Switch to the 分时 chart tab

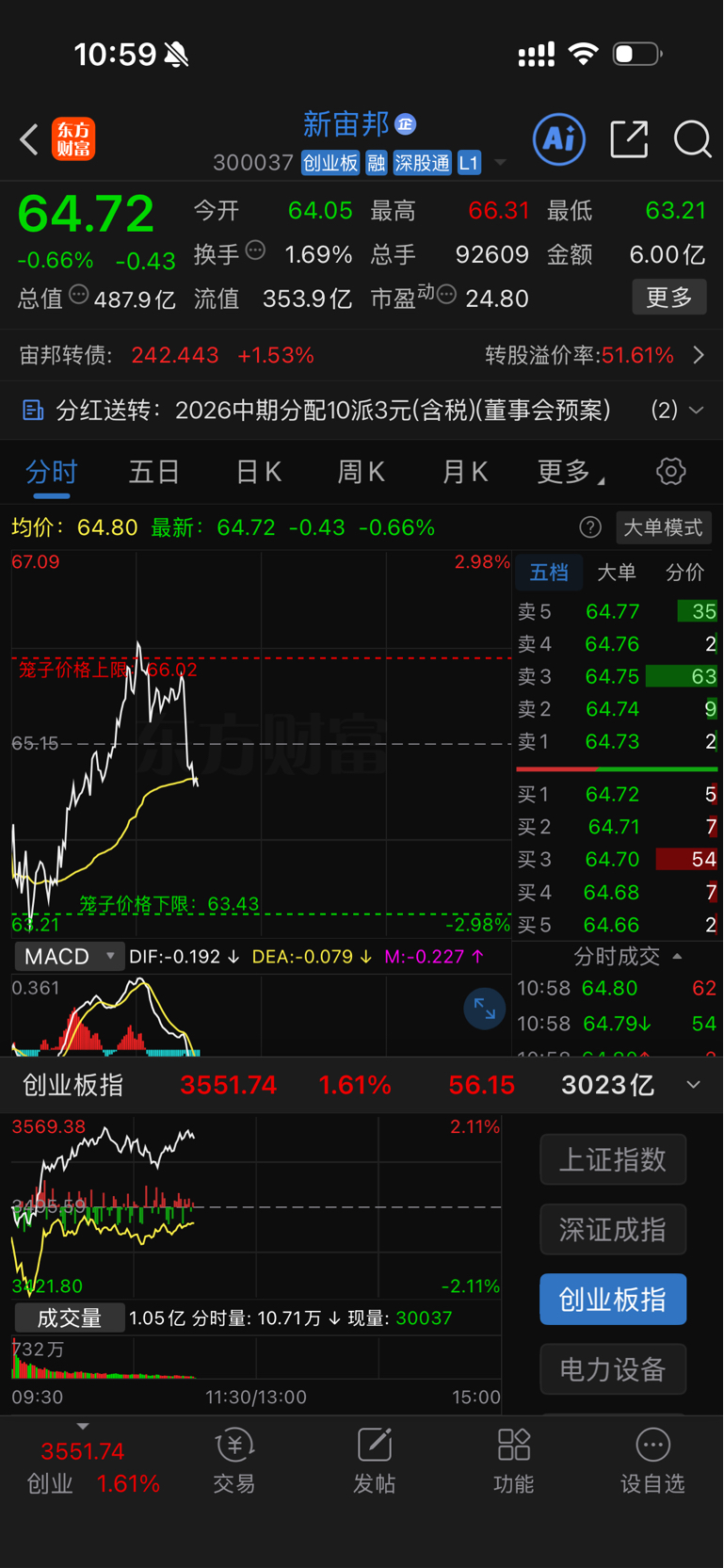[52, 471]
